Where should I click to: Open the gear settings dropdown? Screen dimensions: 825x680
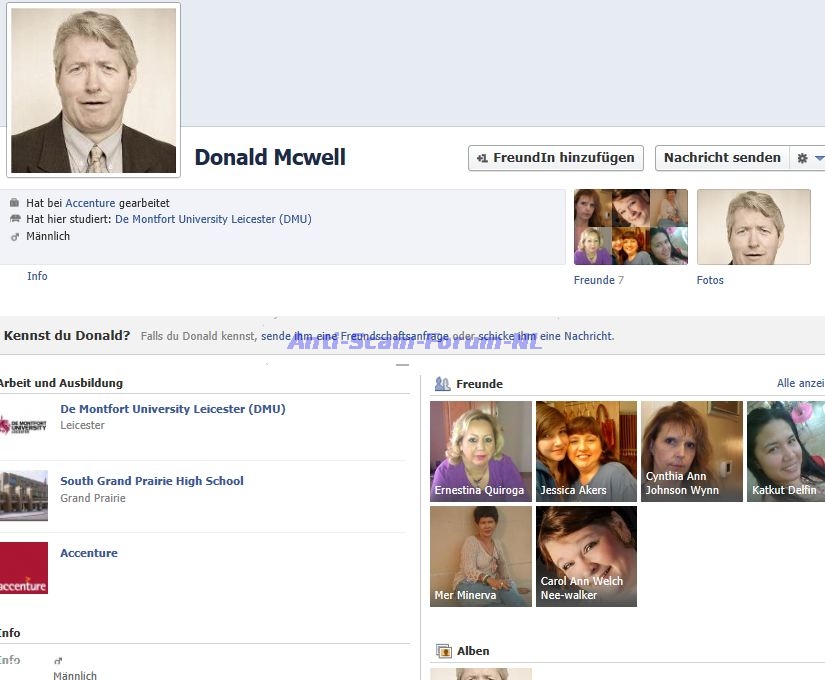point(807,158)
